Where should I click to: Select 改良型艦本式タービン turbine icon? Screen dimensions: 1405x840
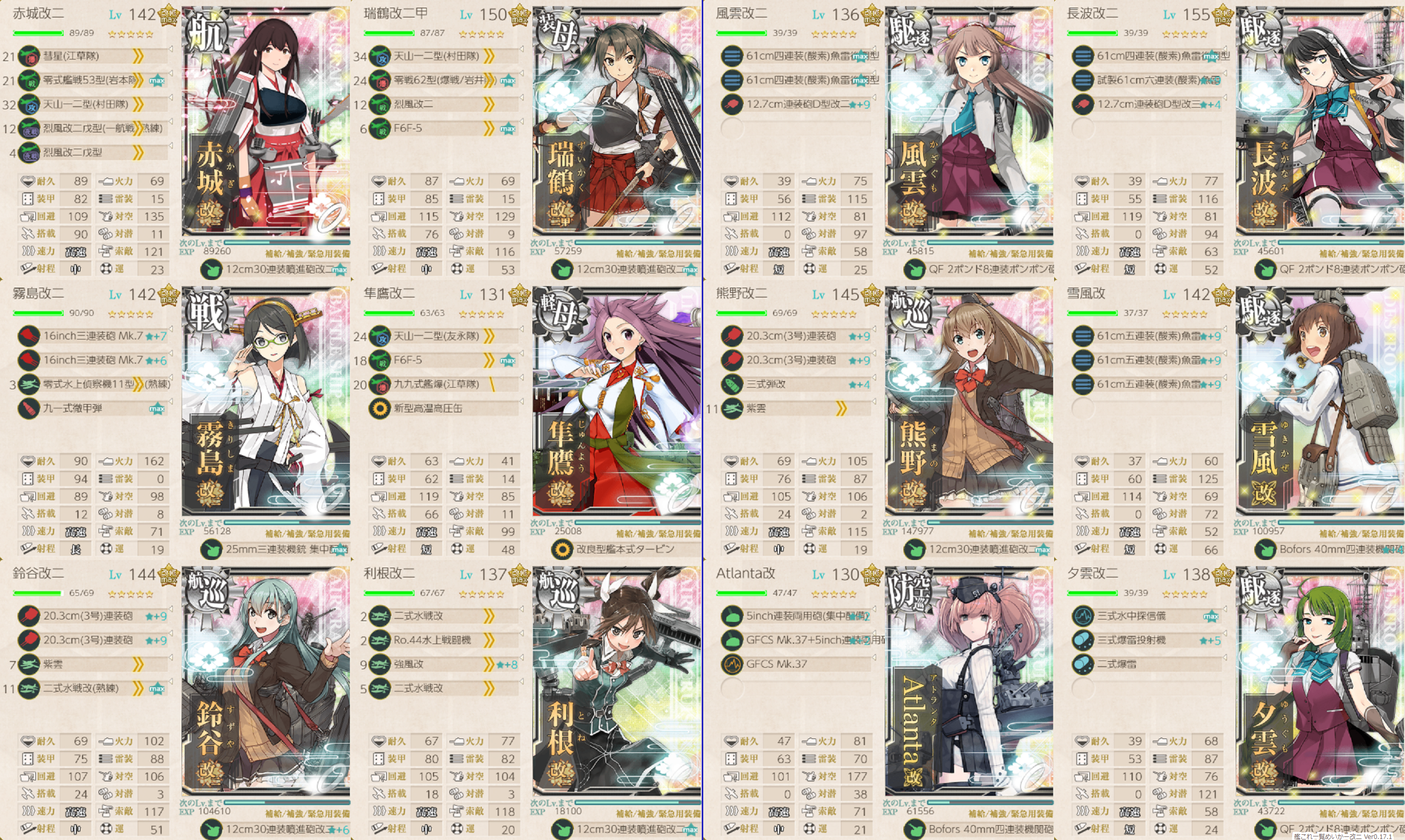[x=562, y=549]
